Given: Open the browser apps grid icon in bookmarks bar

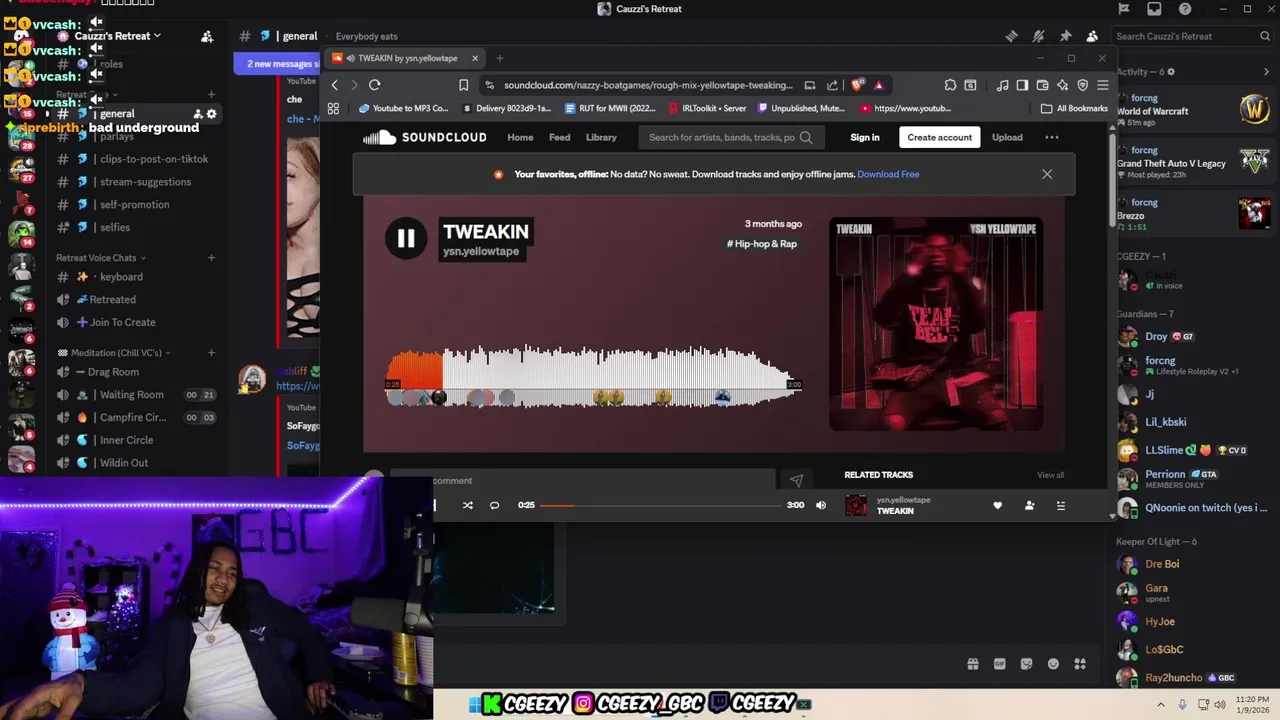Looking at the screenshot, I should [333, 108].
